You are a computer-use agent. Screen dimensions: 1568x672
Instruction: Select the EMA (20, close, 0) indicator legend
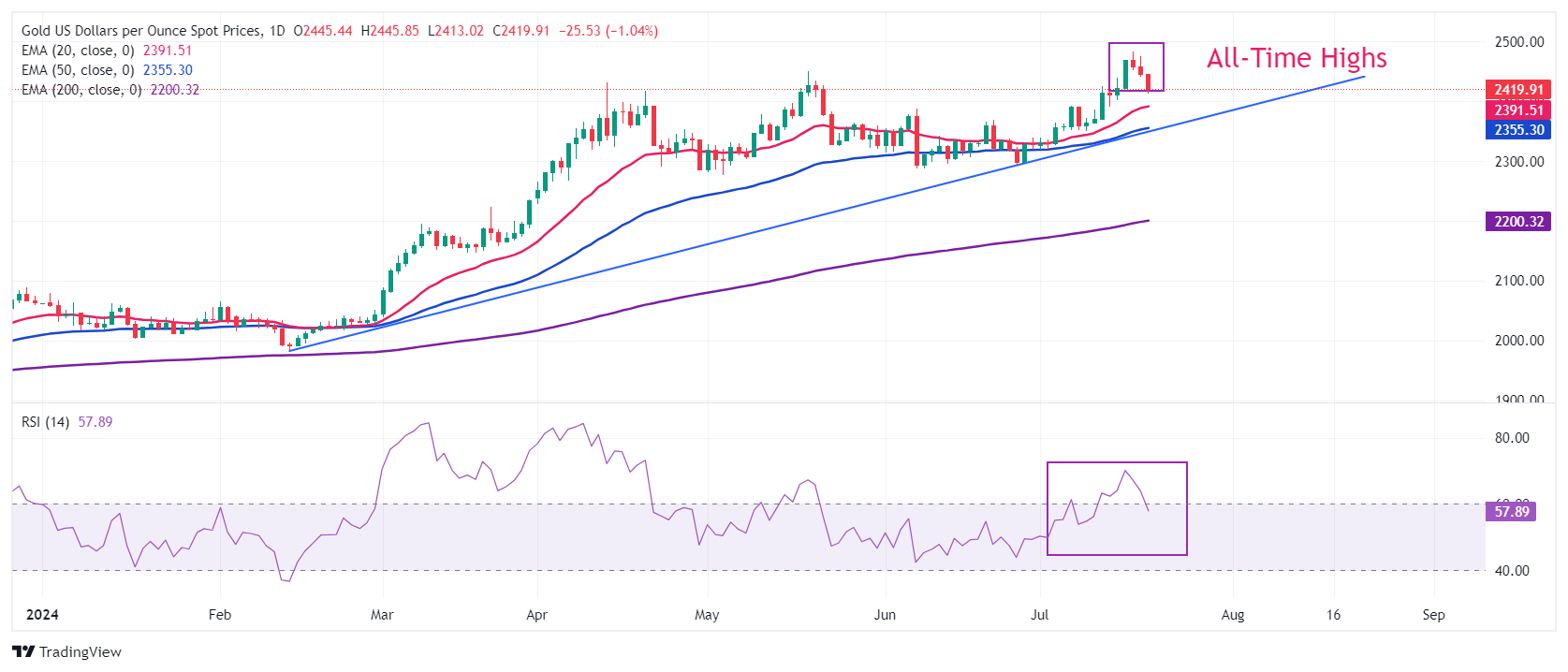(x=78, y=51)
